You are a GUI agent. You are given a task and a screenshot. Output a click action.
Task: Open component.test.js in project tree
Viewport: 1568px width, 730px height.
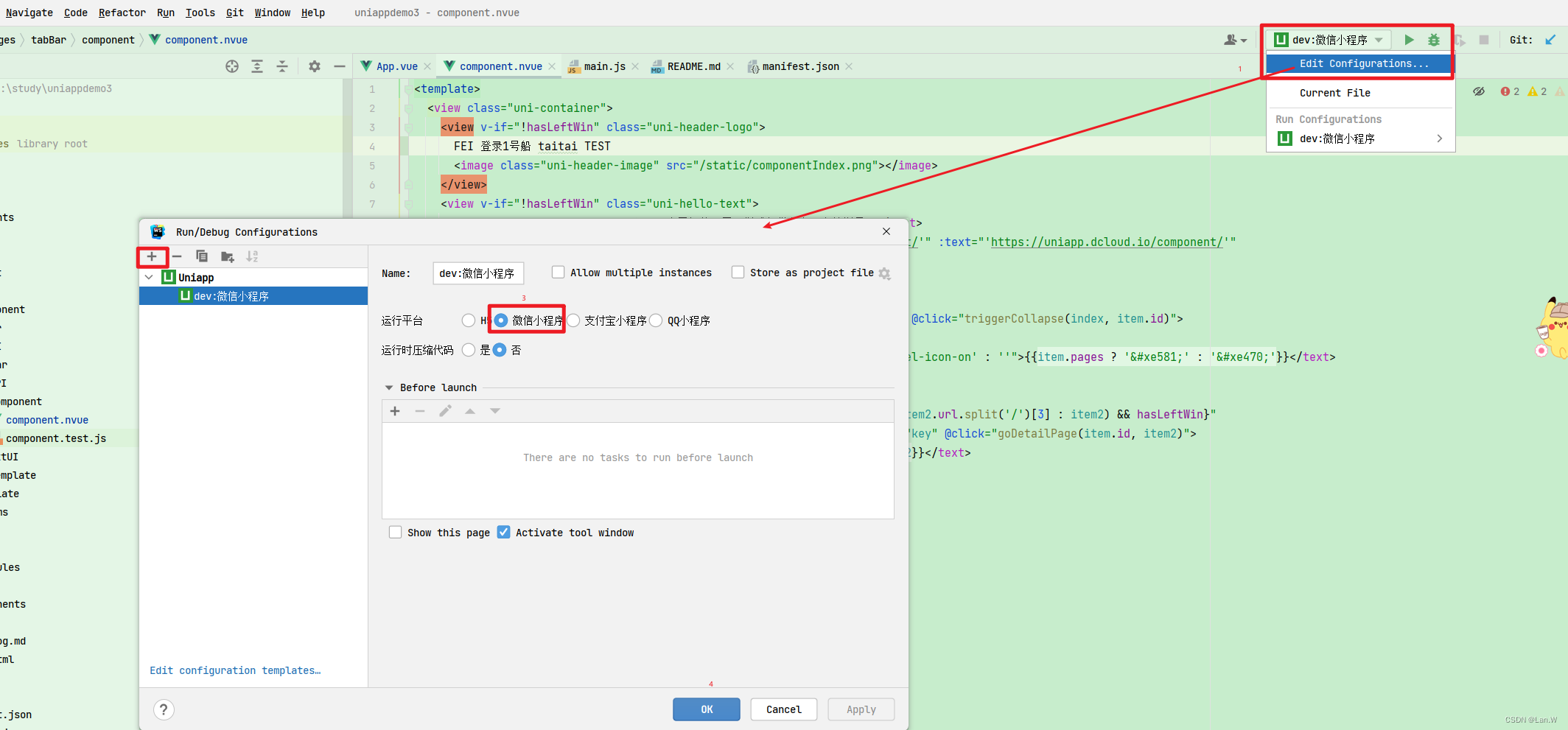click(x=56, y=438)
